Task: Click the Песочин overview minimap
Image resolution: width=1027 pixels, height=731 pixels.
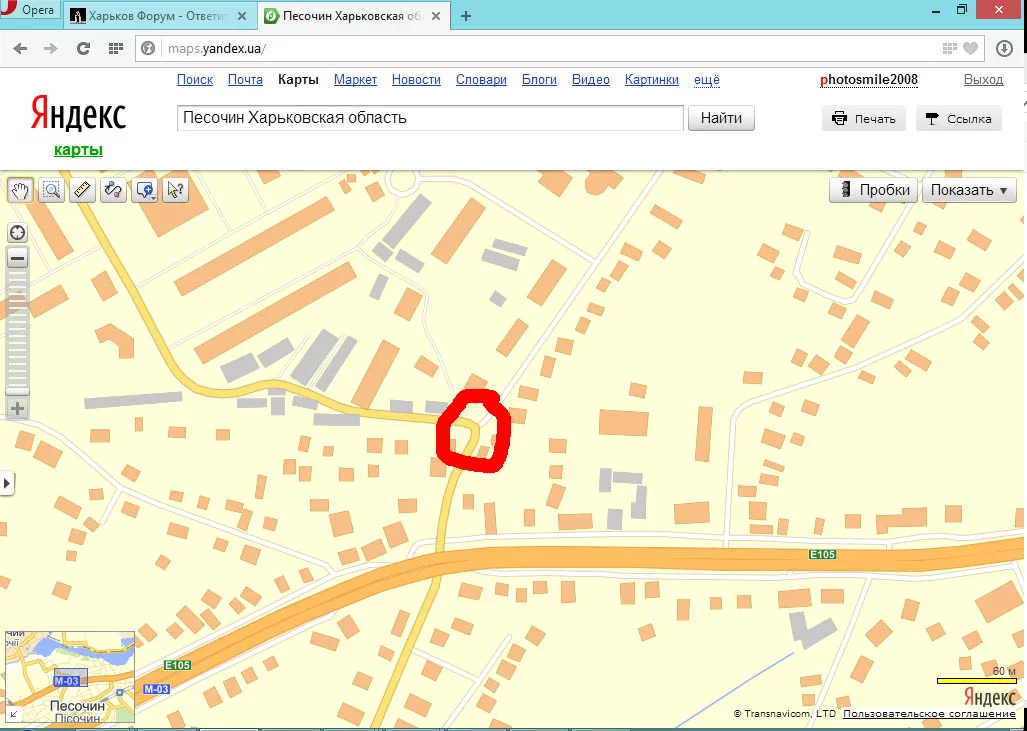Action: (x=69, y=677)
